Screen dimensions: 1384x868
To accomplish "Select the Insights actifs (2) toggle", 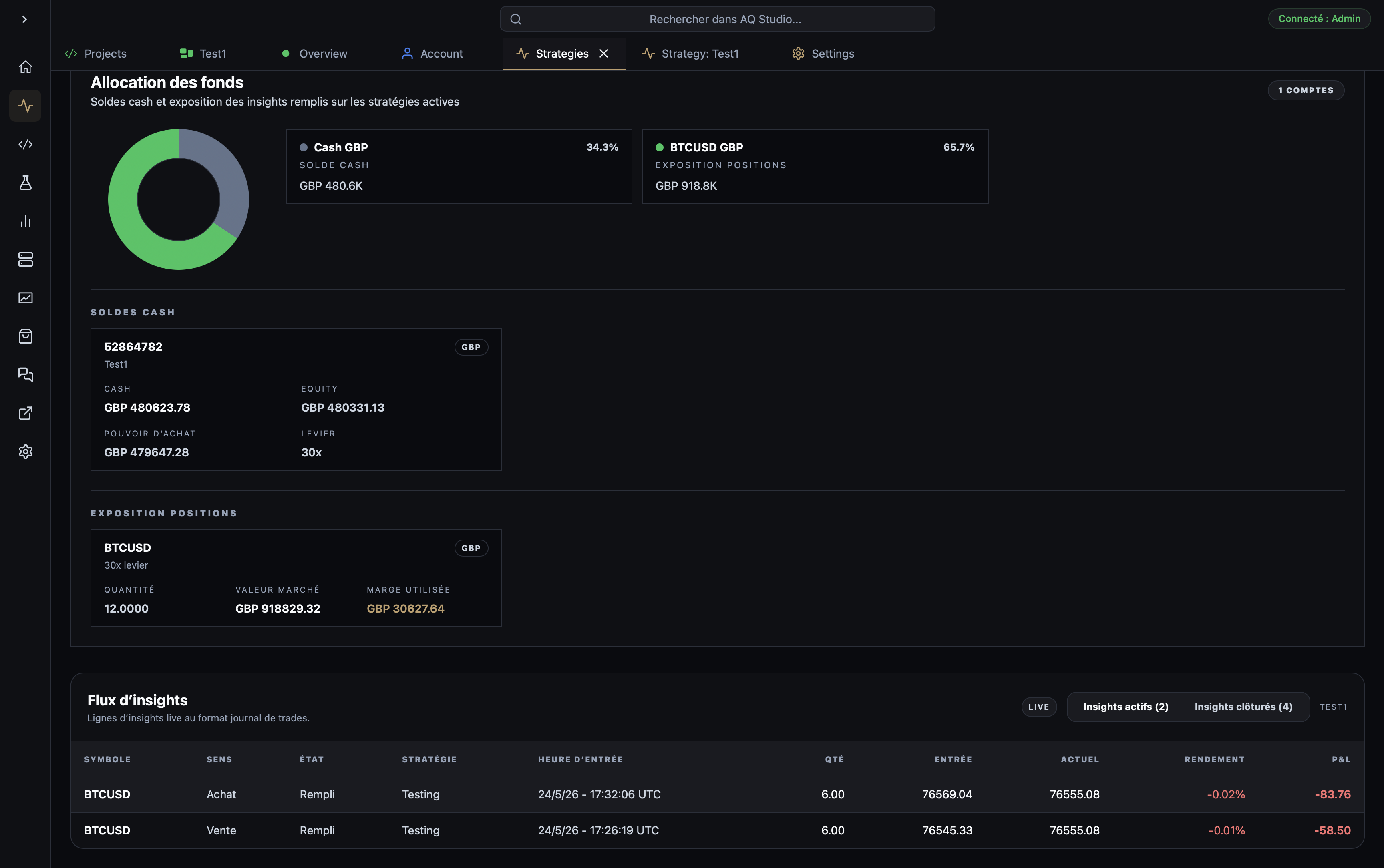I will click(x=1126, y=707).
